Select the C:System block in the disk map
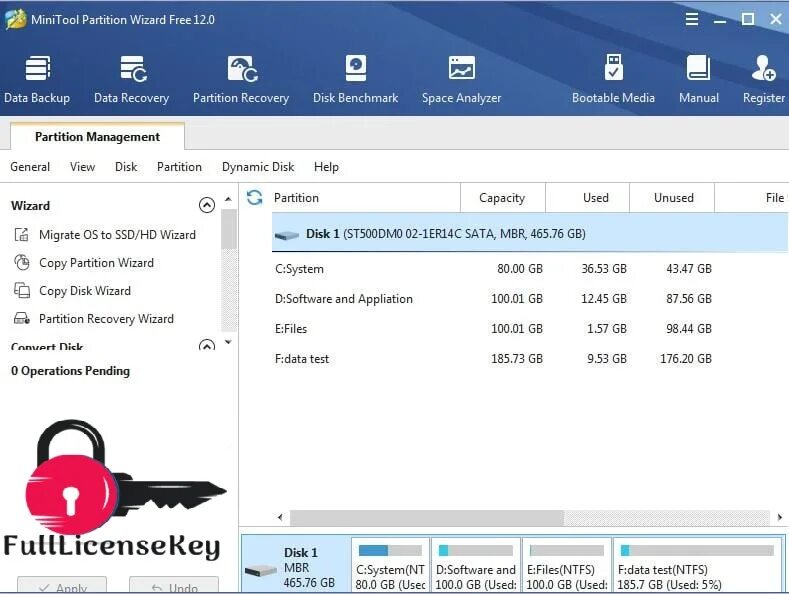The width and height of the screenshot is (789, 594). [390, 565]
